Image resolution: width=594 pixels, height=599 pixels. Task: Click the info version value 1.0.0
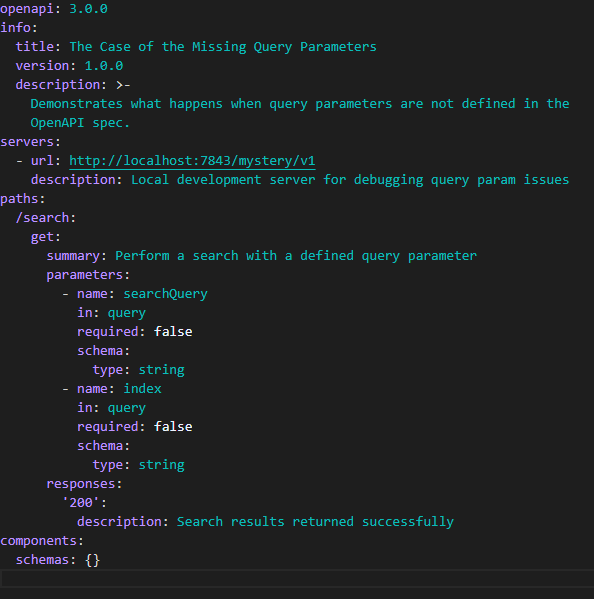[104, 66]
